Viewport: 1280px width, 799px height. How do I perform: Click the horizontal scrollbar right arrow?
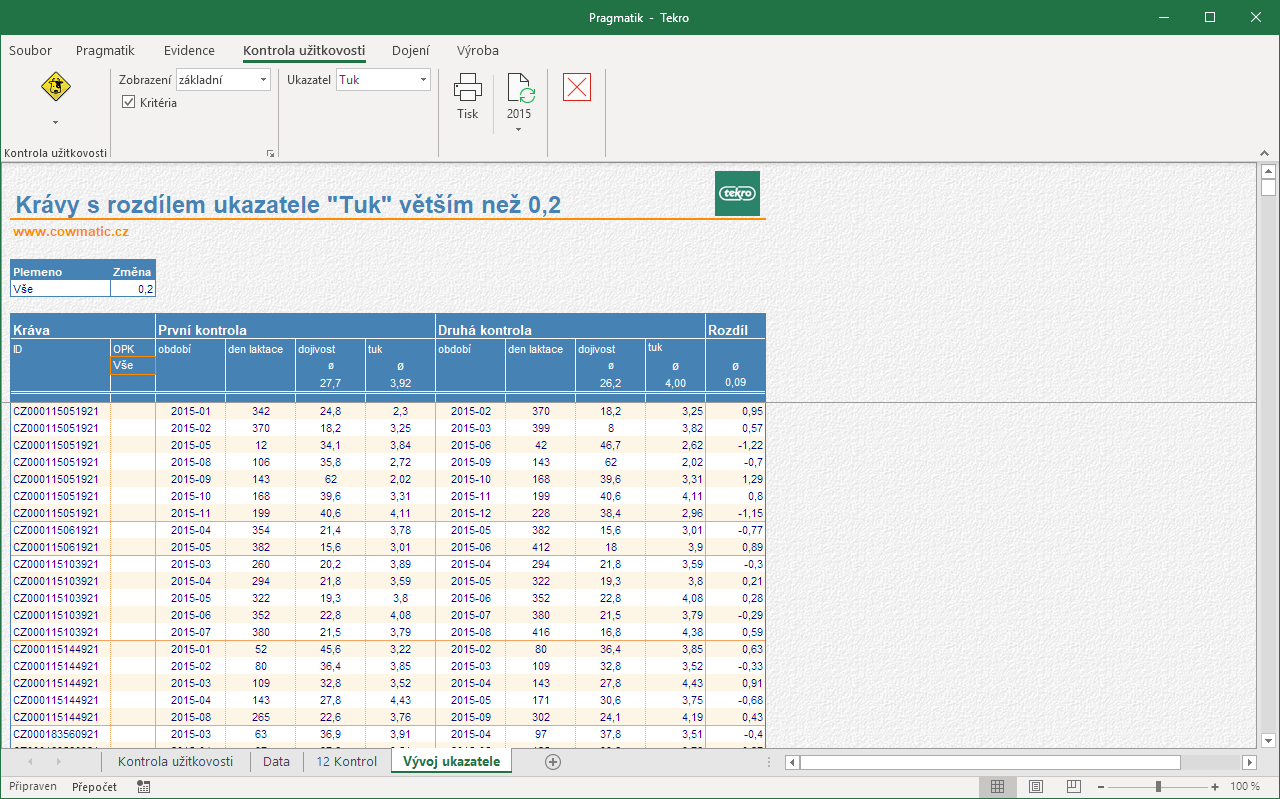pyautogui.click(x=1247, y=762)
